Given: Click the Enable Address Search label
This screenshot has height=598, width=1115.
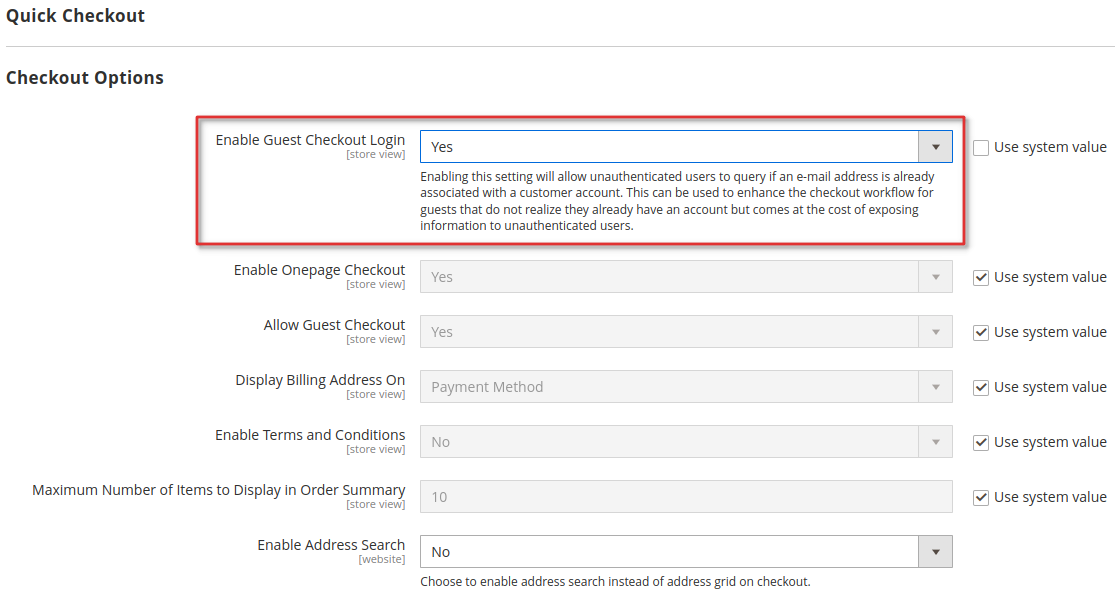Looking at the screenshot, I should [x=331, y=545].
